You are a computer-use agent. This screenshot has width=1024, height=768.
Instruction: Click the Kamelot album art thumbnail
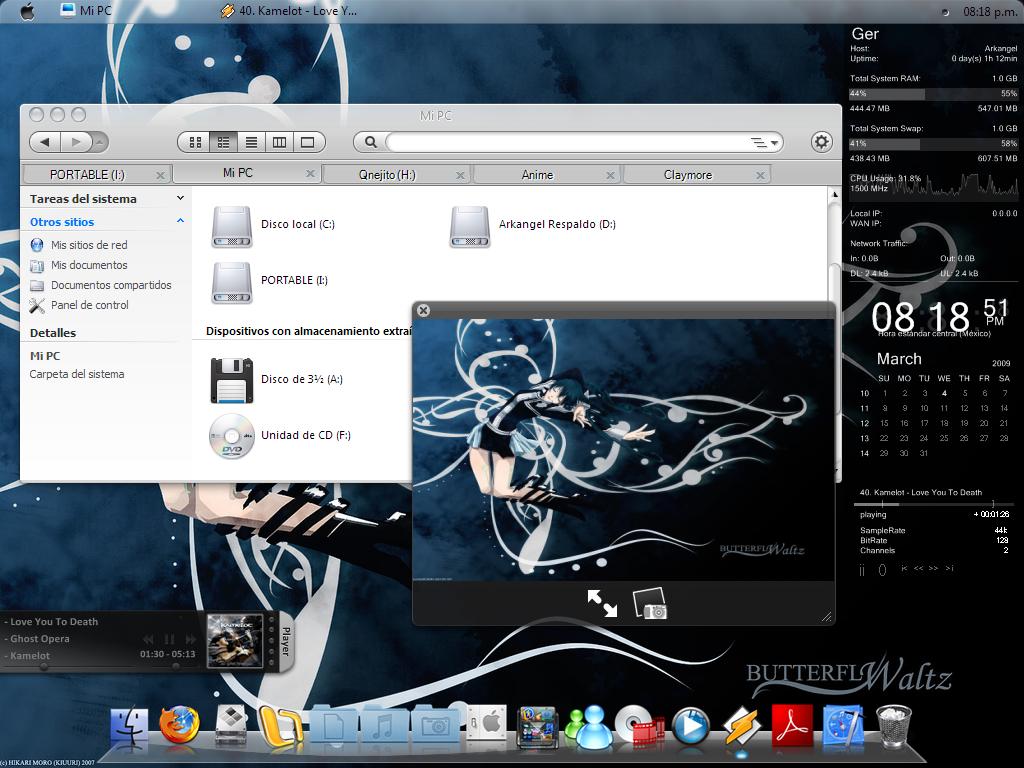coord(235,641)
